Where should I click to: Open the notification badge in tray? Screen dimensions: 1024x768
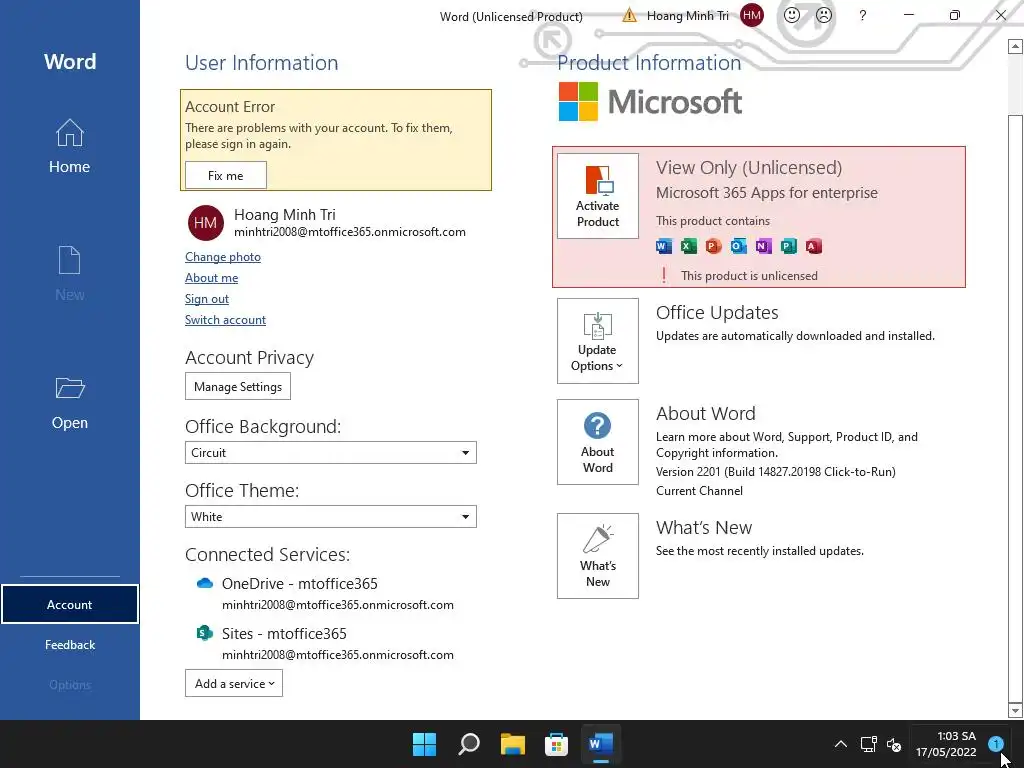click(995, 744)
